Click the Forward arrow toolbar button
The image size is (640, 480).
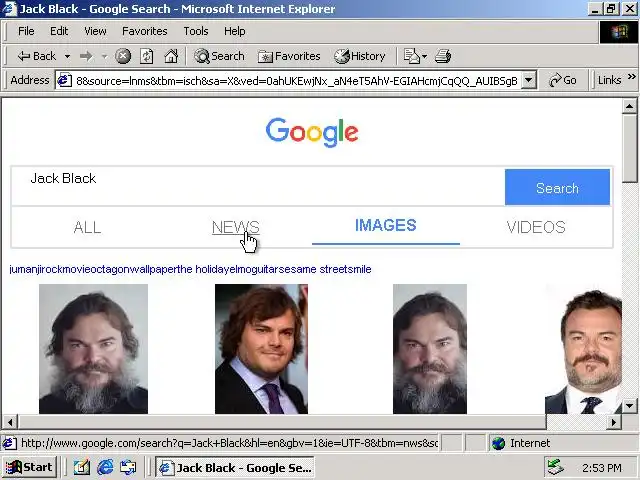pyautogui.click(x=86, y=56)
